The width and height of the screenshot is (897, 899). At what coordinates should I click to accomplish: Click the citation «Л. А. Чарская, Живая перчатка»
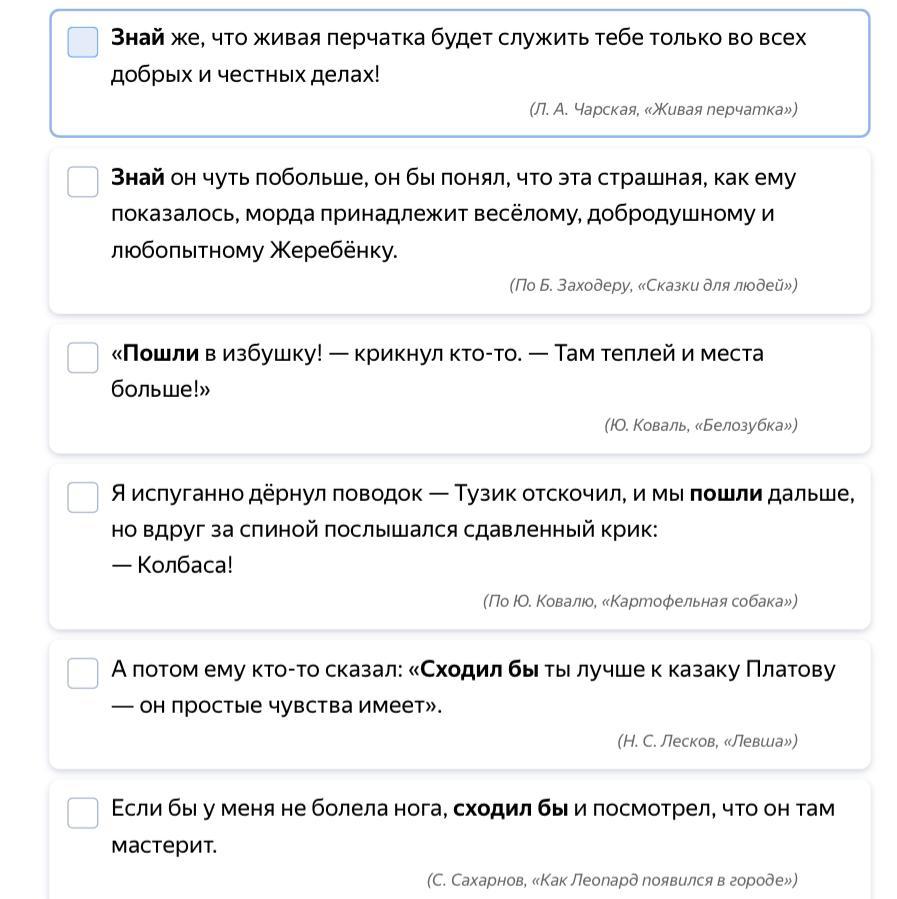pos(663,109)
